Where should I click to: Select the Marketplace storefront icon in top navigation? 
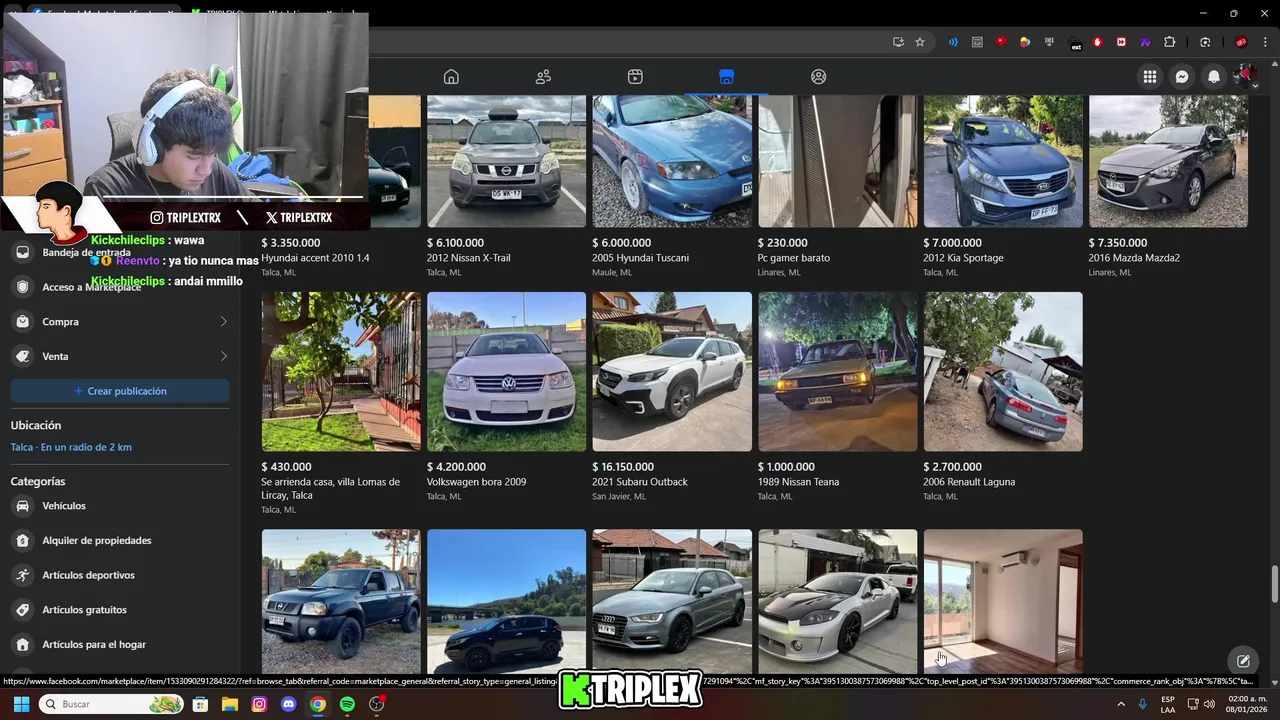coord(727,77)
